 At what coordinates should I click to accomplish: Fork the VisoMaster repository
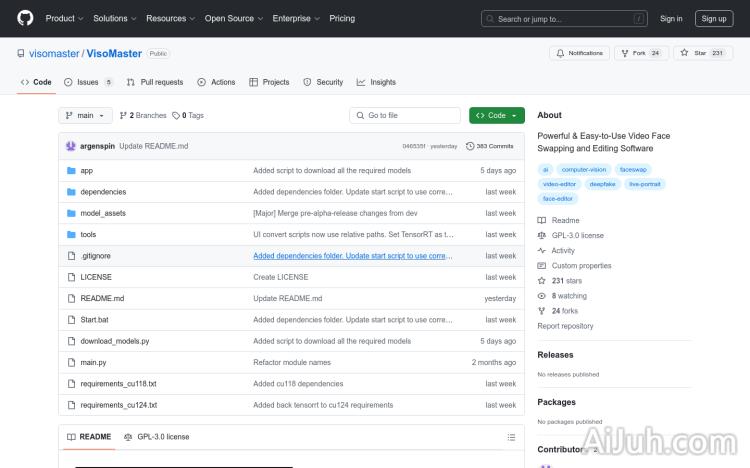tap(641, 53)
